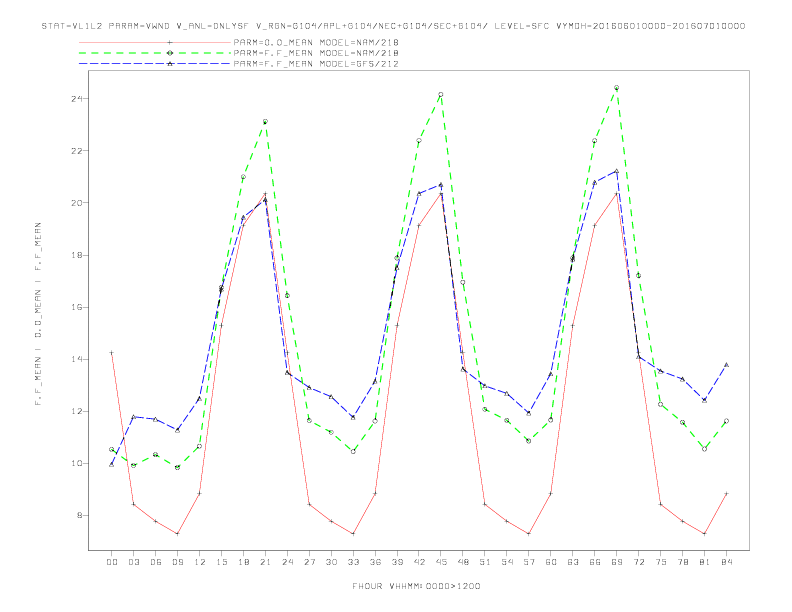Click the x-axis tick label 69

coord(617,562)
